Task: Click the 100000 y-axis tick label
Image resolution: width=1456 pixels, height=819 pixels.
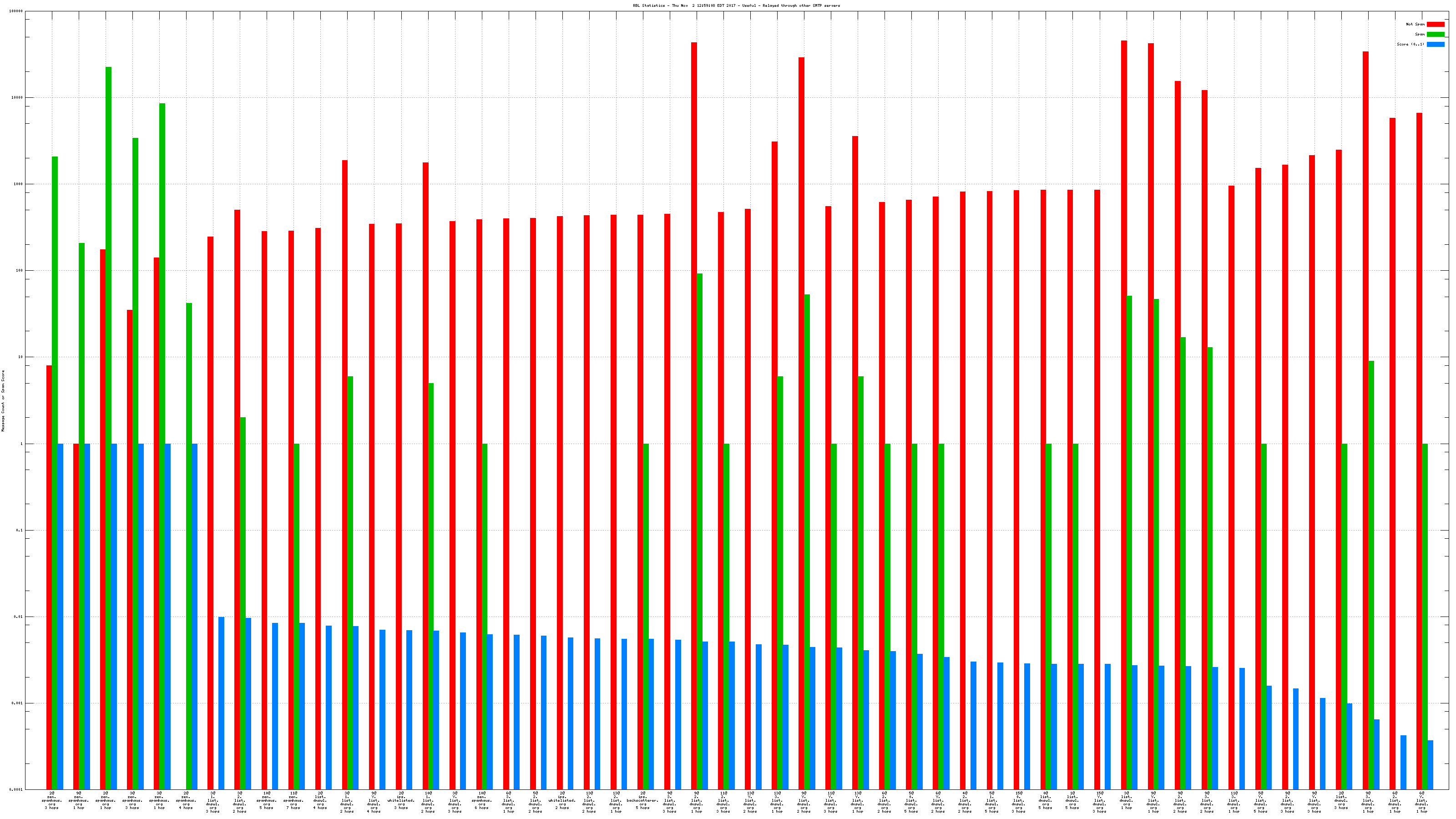Action: [16, 11]
